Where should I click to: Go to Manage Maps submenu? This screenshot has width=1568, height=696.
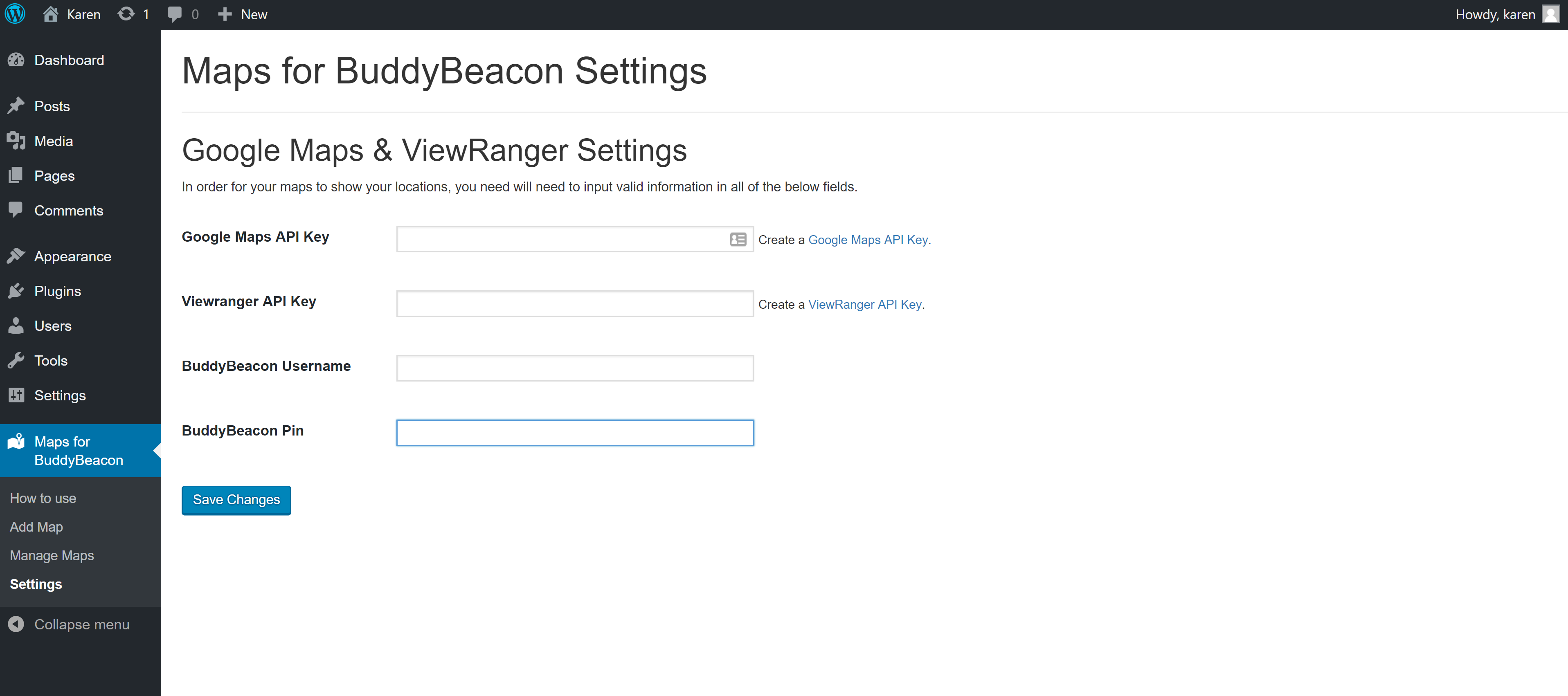[x=52, y=555]
